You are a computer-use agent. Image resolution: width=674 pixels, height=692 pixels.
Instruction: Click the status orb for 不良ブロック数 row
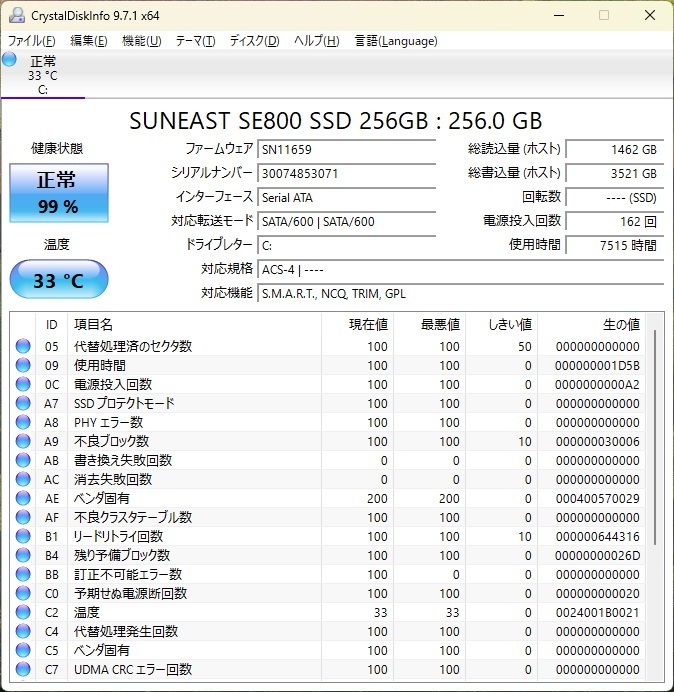tap(23, 441)
